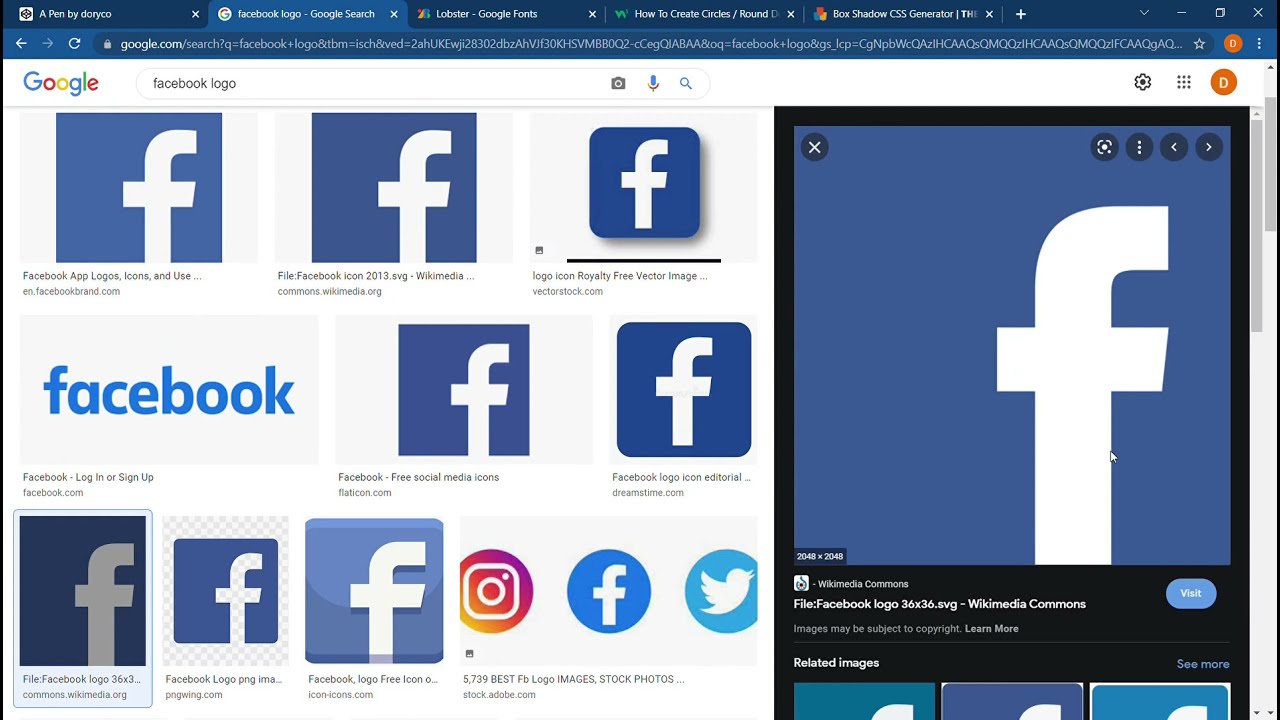Select the selected Facebook logo 36x3 thumbnail
1280x720 pixels.
click(83, 591)
